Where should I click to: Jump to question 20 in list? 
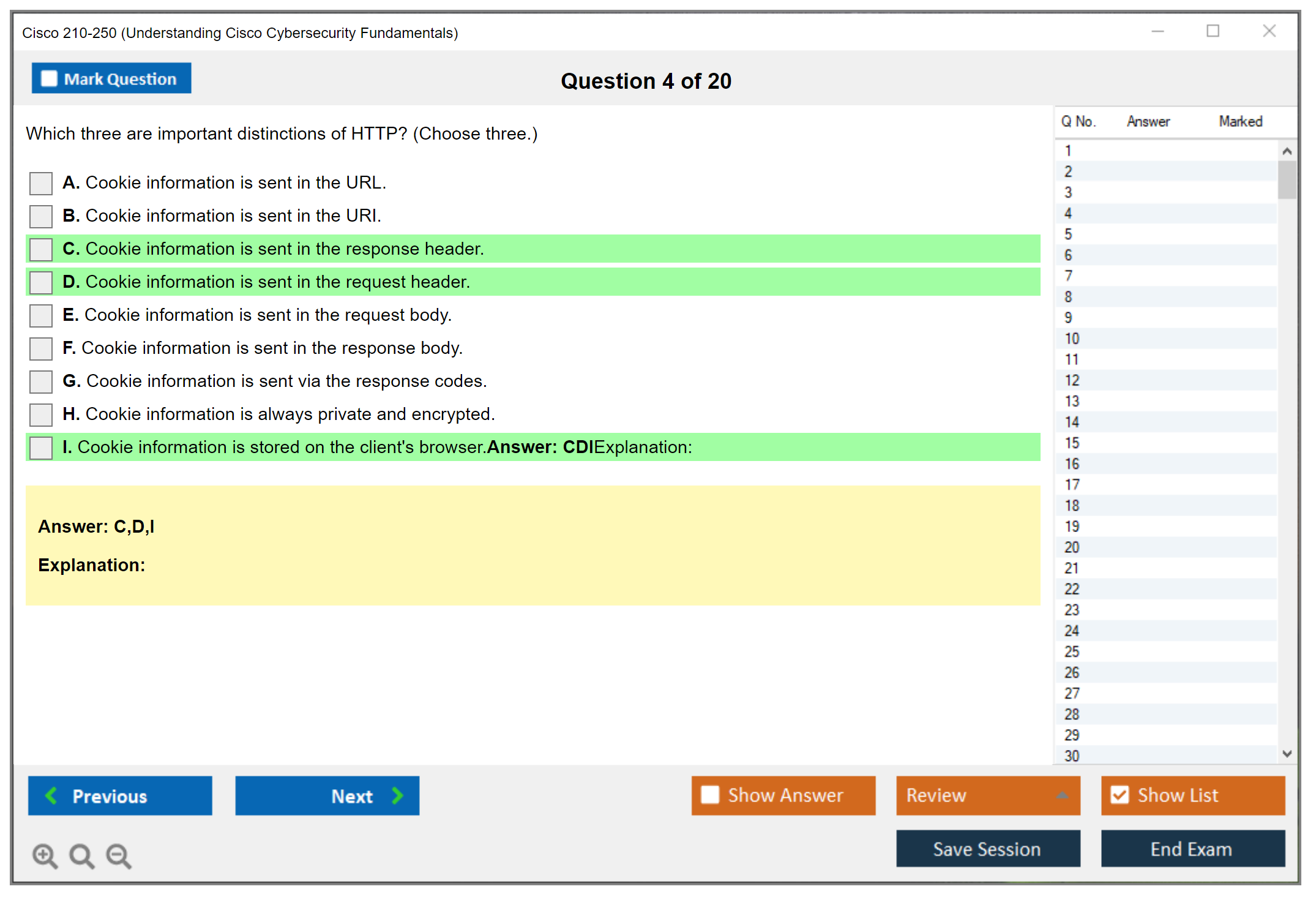coord(1072,547)
